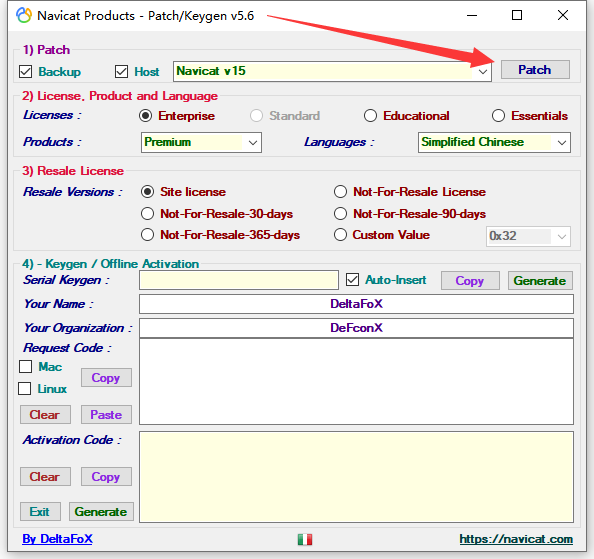Click the Exit button
The height and width of the screenshot is (559, 594).
(x=40, y=512)
